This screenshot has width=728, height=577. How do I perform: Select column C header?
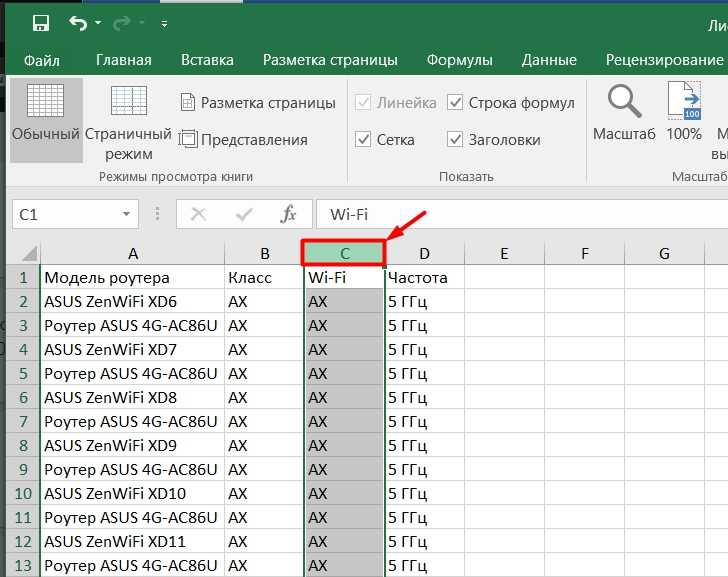[344, 253]
